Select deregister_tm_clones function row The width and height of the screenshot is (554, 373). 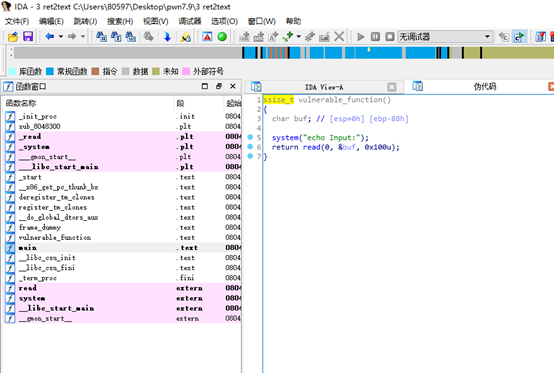coord(123,197)
